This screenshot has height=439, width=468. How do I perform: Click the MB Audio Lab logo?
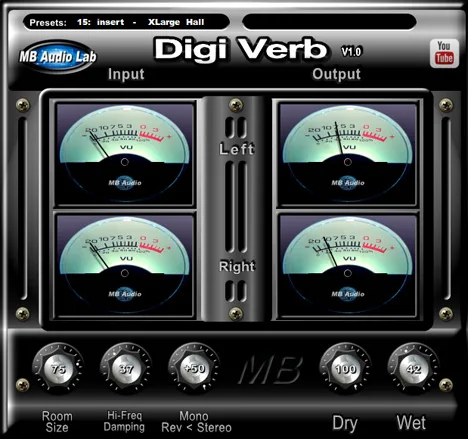58,57
